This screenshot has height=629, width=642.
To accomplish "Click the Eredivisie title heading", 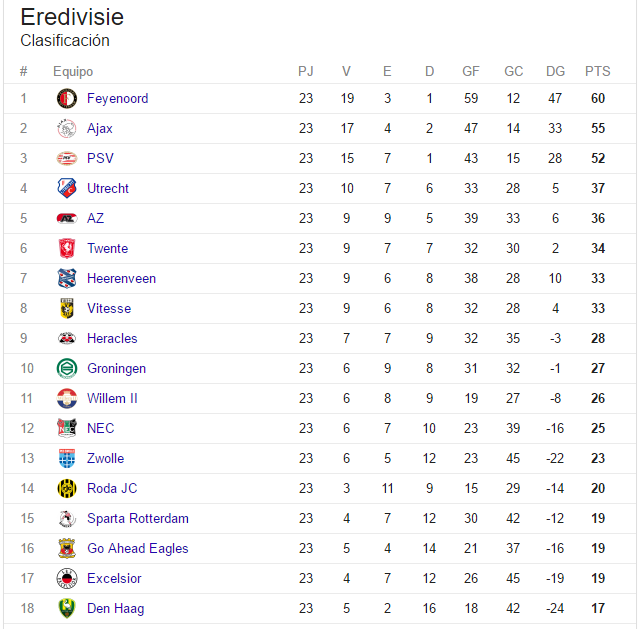I will (x=72, y=17).
